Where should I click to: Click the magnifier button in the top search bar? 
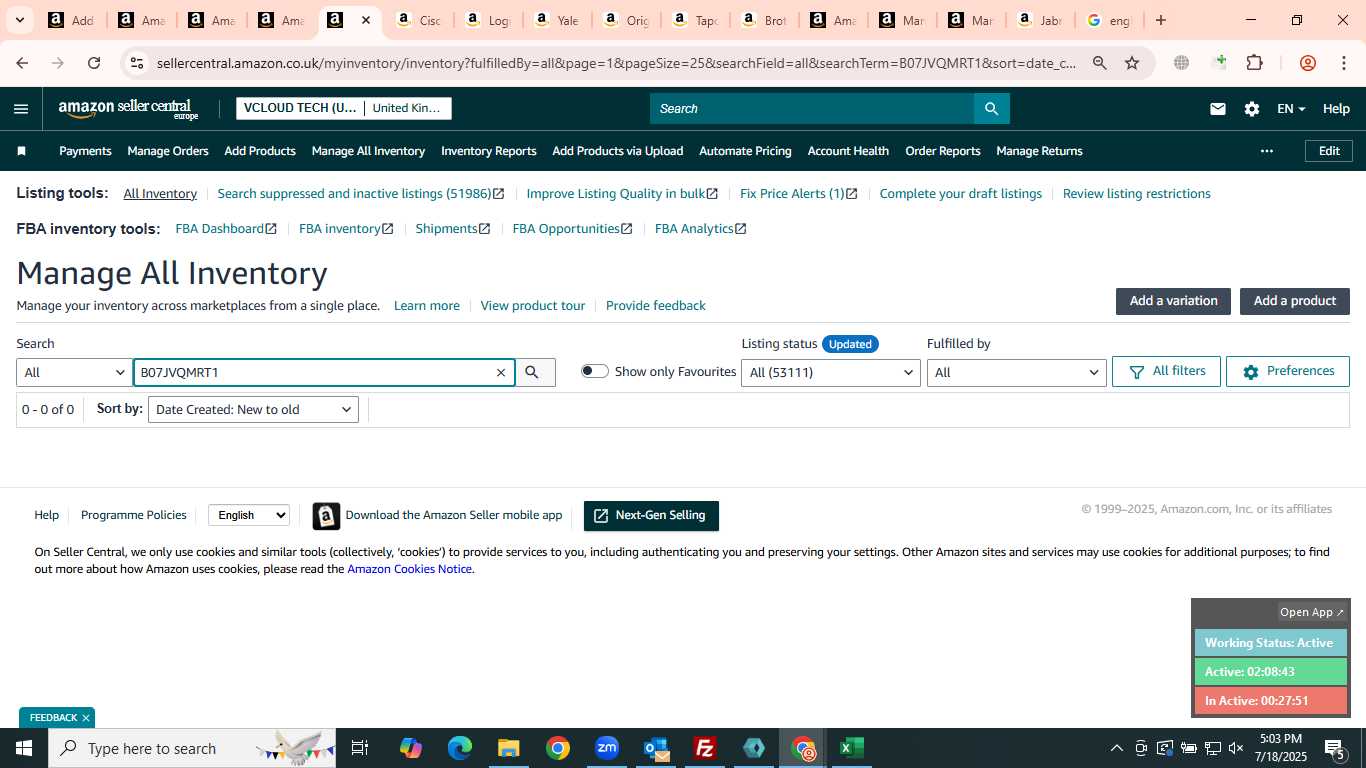coord(991,109)
